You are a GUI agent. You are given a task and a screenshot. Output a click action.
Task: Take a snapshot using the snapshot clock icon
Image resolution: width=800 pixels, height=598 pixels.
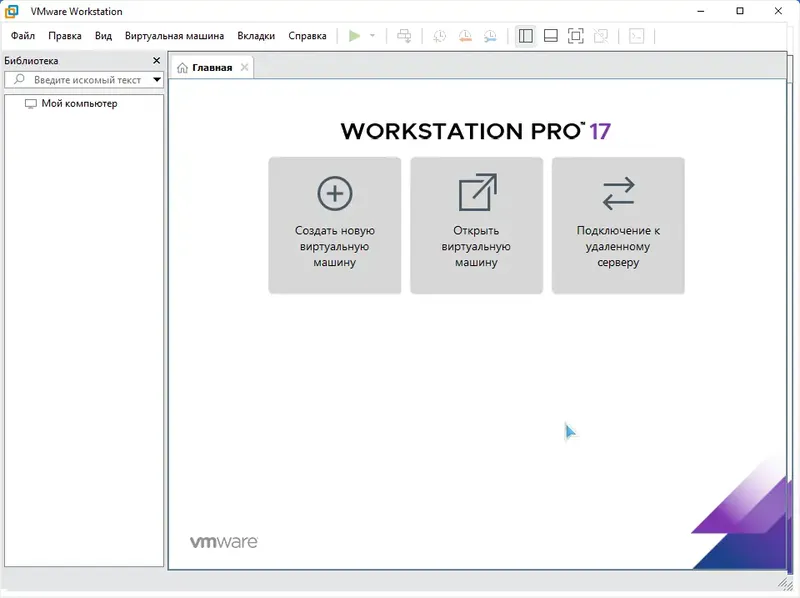coord(440,36)
